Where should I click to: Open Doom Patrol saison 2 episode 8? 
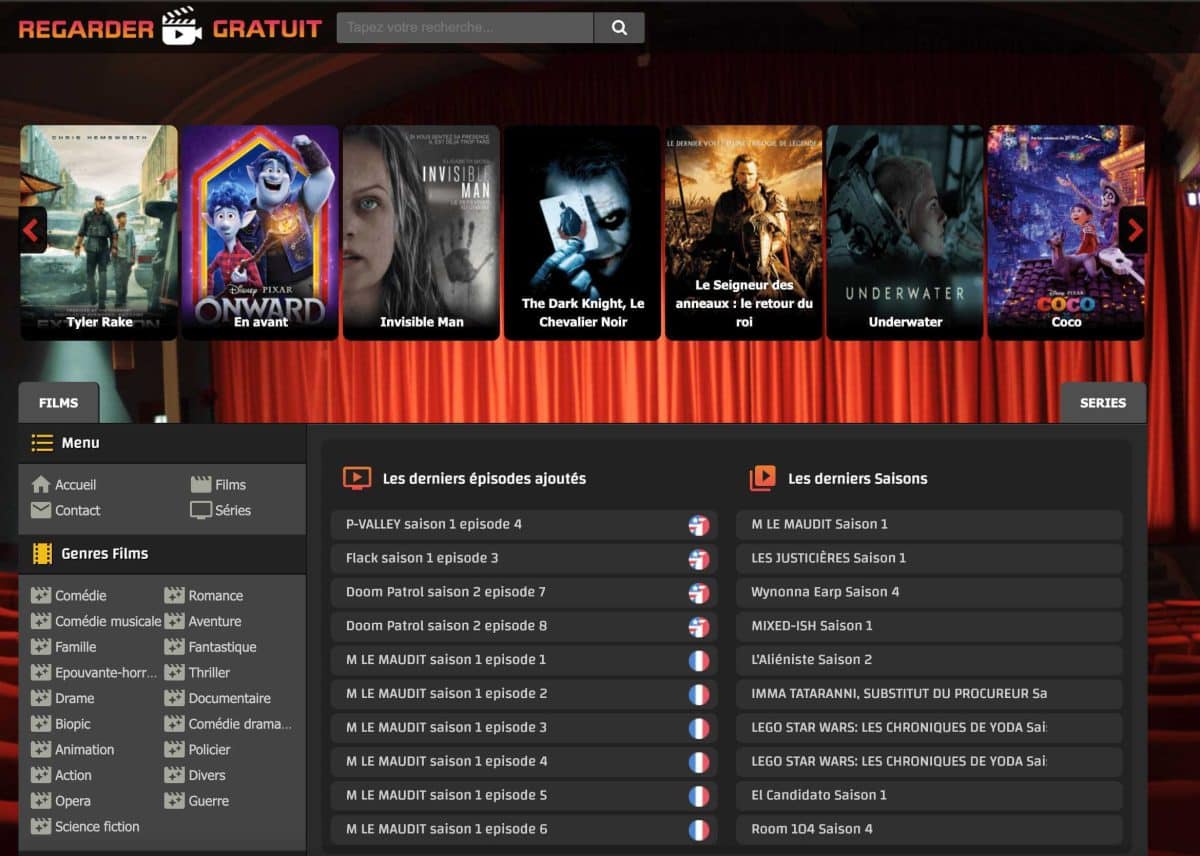click(x=524, y=626)
